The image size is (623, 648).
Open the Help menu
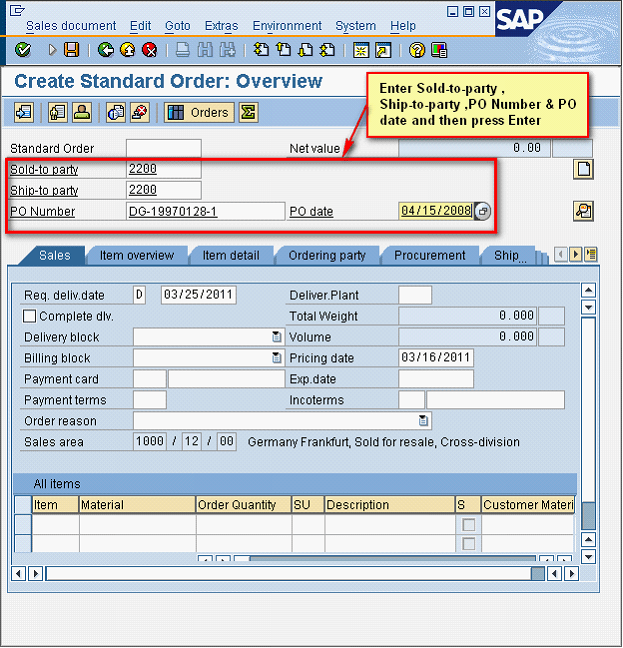(x=403, y=26)
